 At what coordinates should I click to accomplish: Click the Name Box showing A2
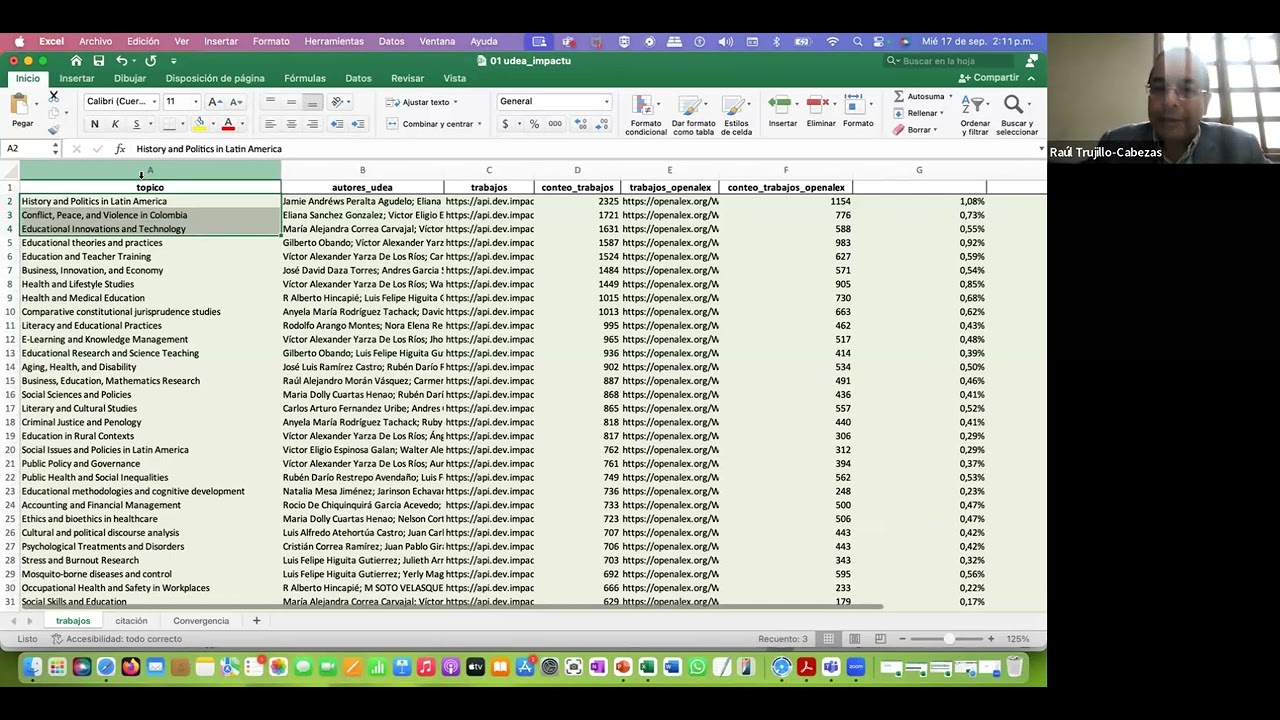(x=31, y=149)
